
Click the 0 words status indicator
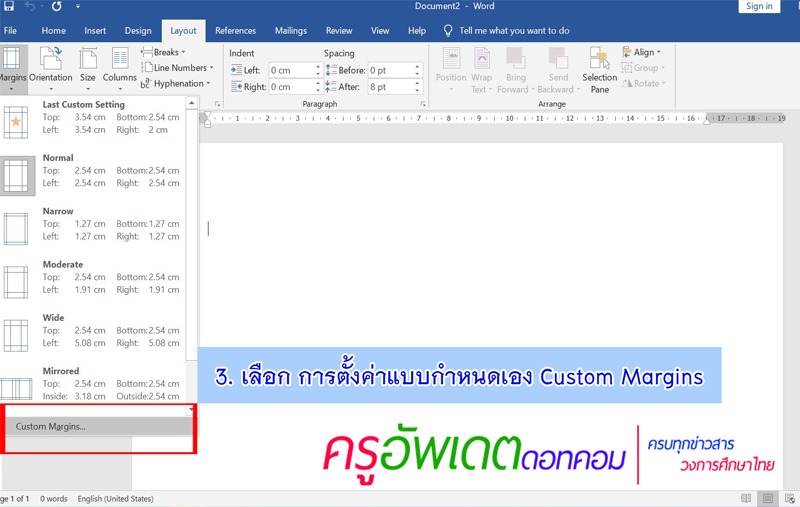54,499
